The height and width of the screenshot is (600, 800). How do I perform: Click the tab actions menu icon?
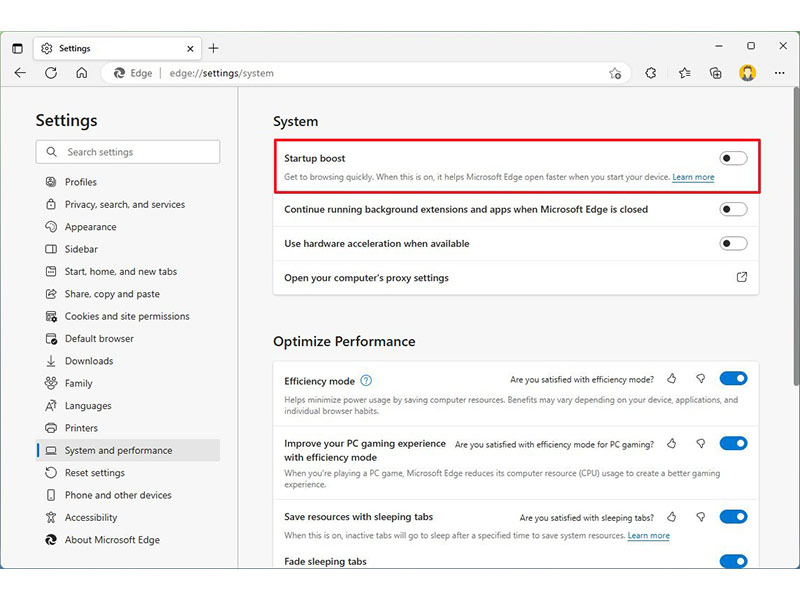[x=17, y=48]
